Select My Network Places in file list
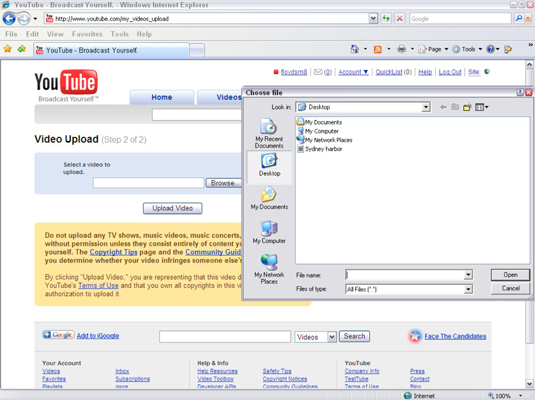This screenshot has height=400, width=535. pos(324,140)
